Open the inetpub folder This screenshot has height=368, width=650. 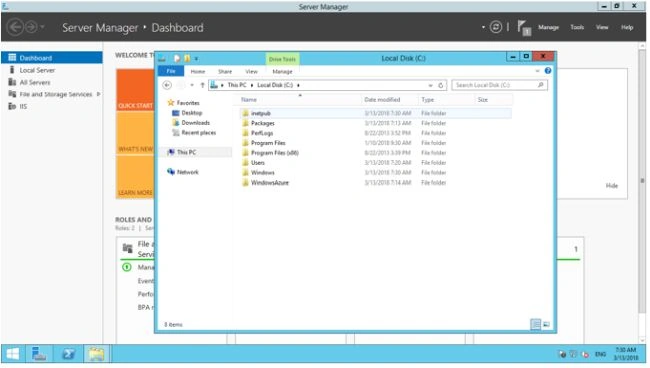(x=261, y=113)
